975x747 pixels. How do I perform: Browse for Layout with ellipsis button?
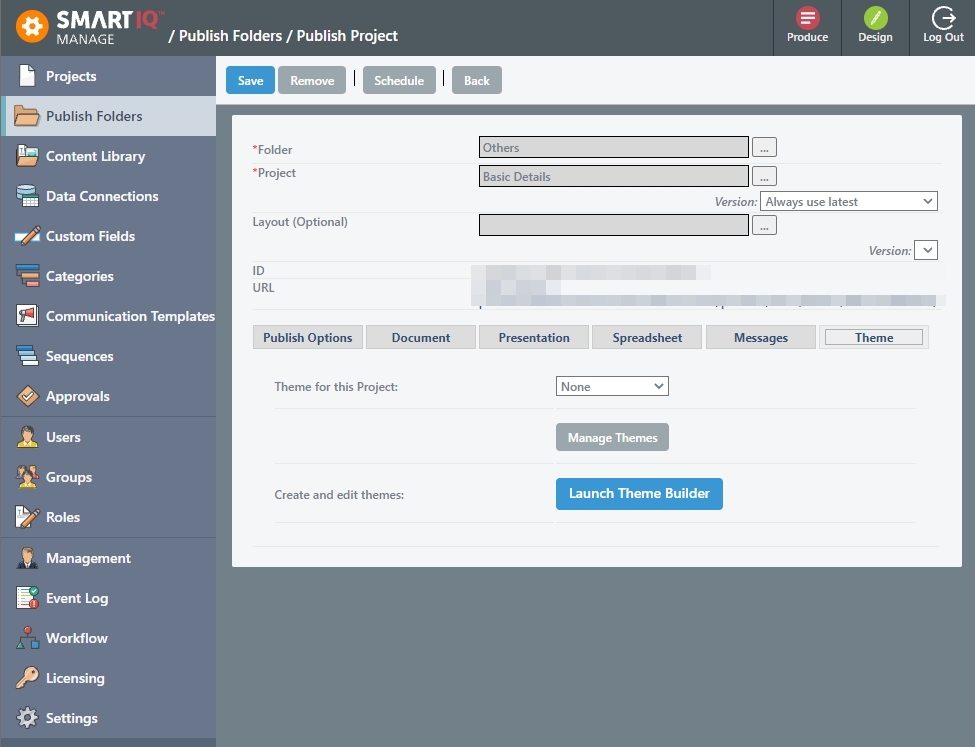[x=764, y=225]
